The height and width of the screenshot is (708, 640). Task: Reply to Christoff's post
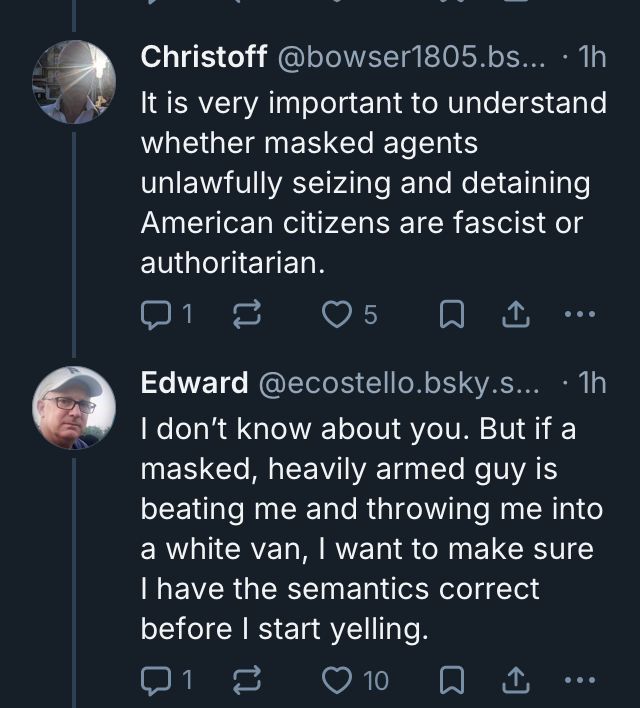click(x=155, y=315)
